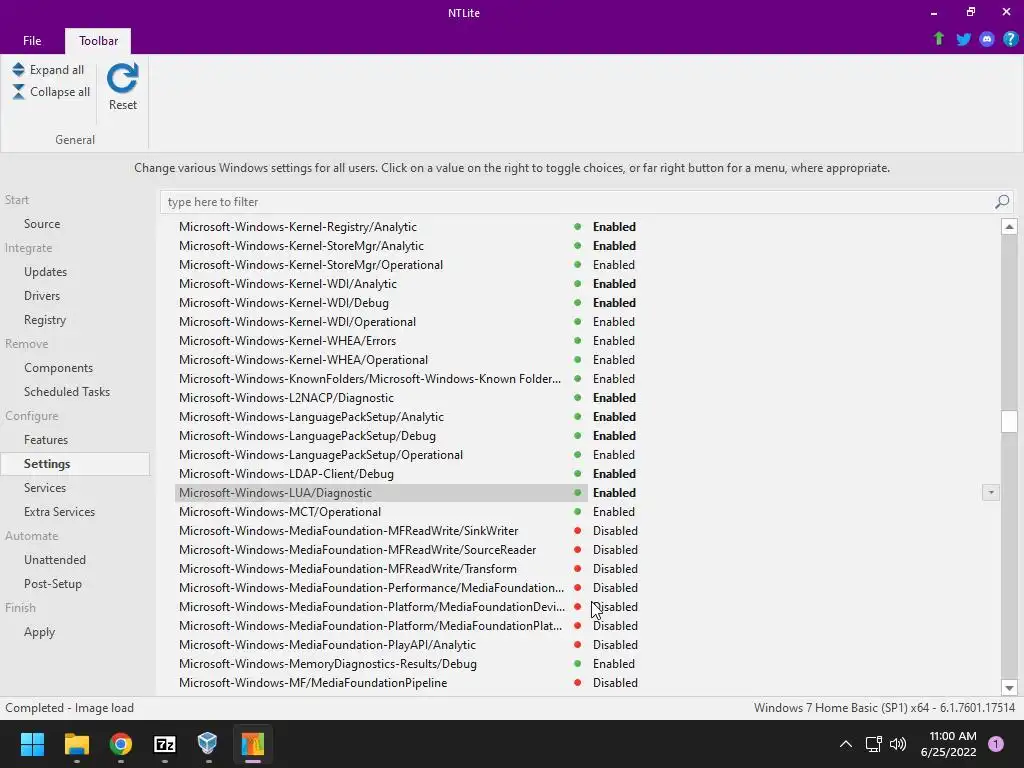Open Extra Services page
The image size is (1024, 768).
tap(59, 512)
